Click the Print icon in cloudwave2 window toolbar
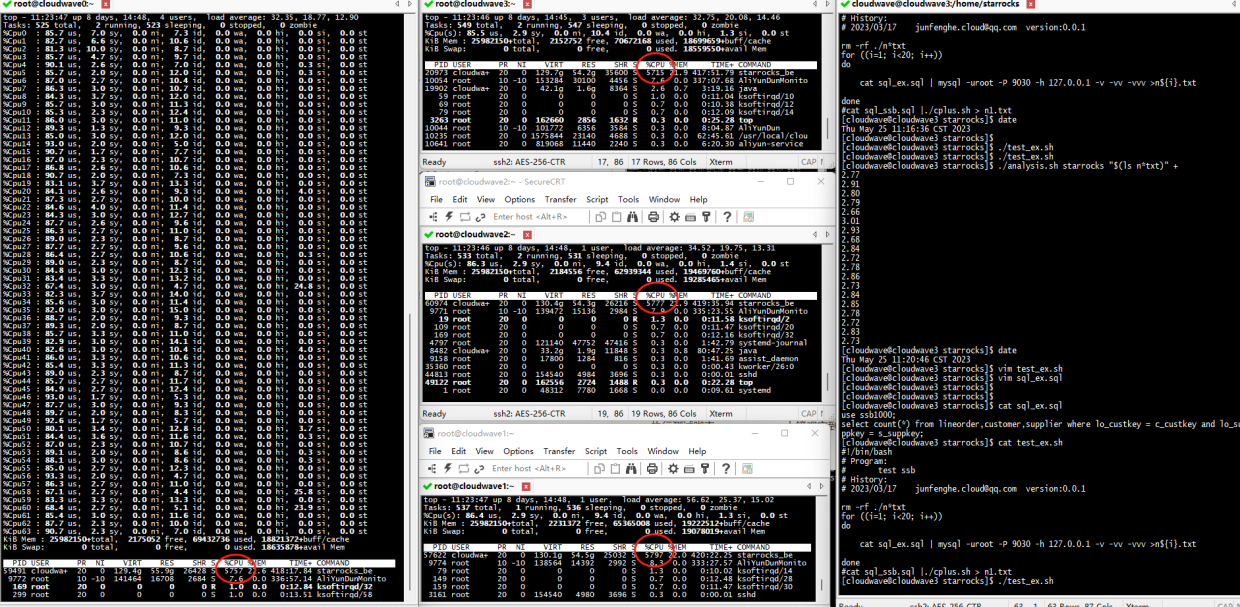Screen dimensions: 1240x607 (x=653, y=217)
